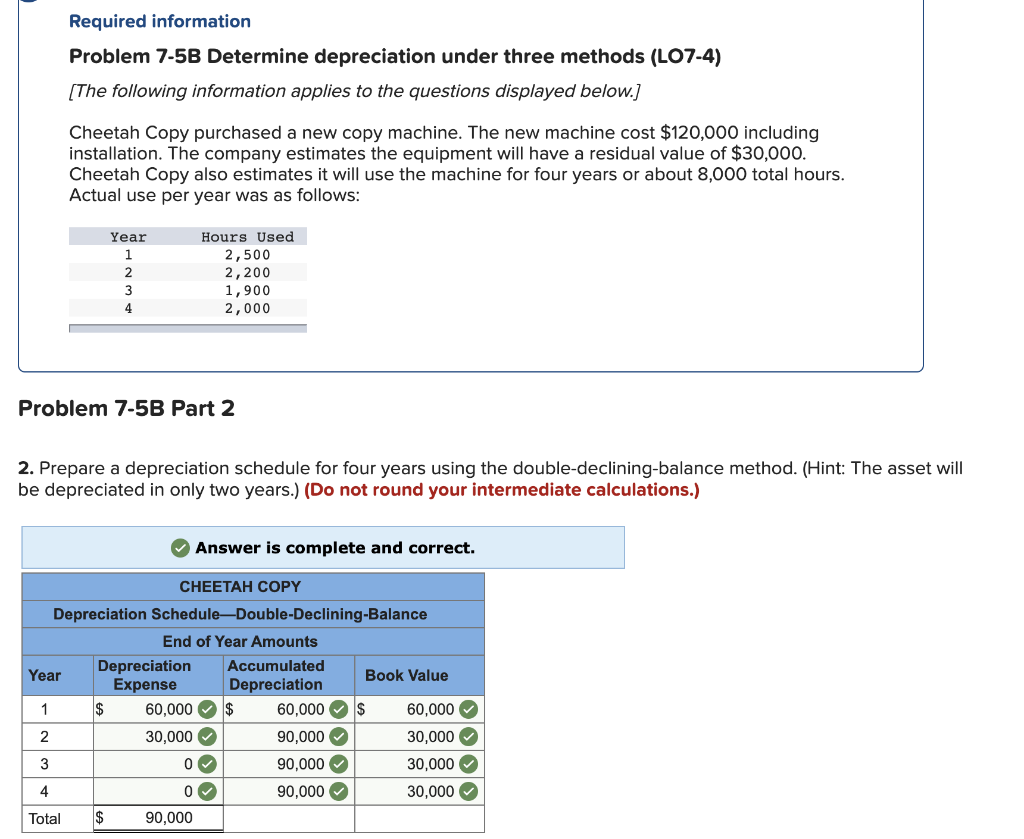This screenshot has width=1024, height=839.
Task: Select Year 3 accumulated depreciation field
Action: coord(289,764)
